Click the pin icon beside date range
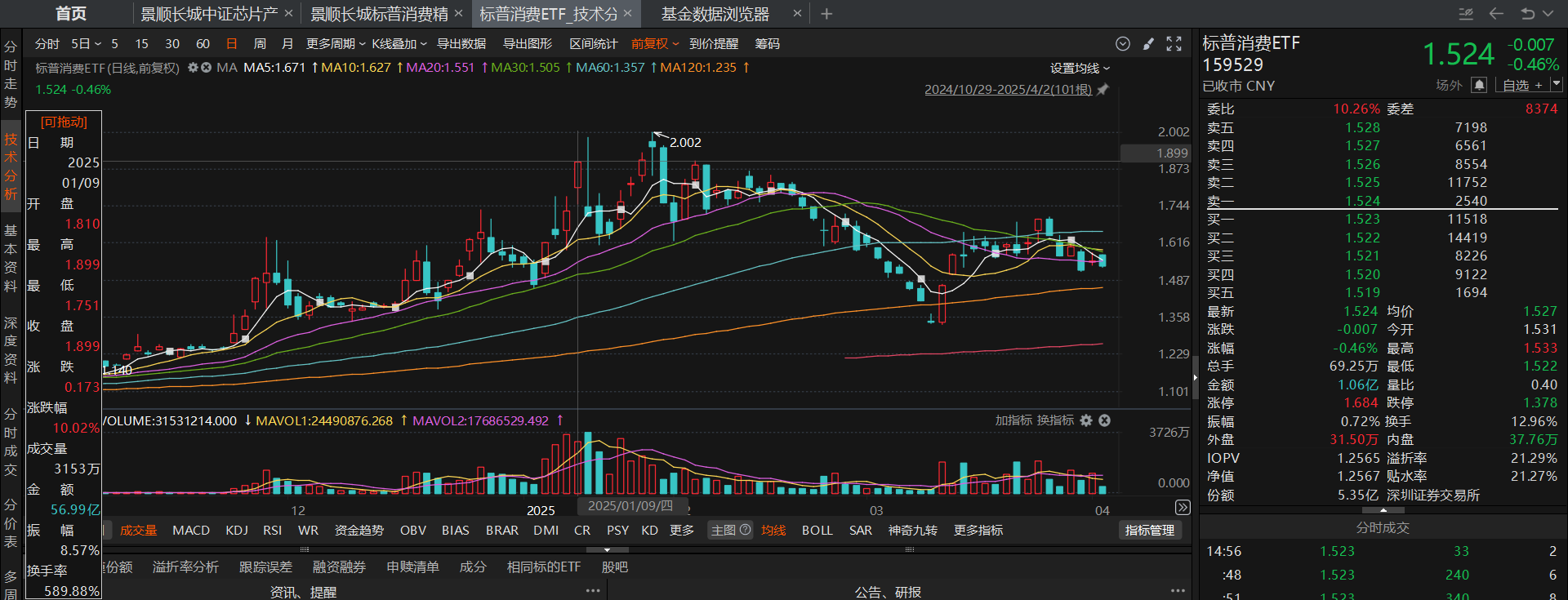1568x600 pixels. (x=1102, y=90)
